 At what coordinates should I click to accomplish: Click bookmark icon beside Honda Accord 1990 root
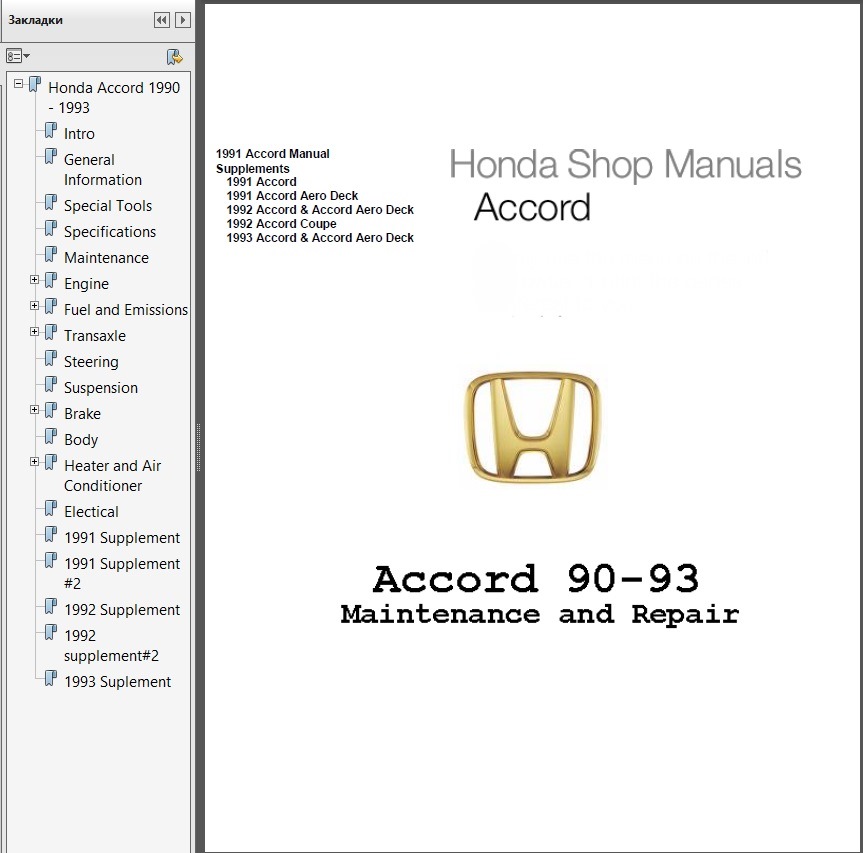[x=35, y=84]
